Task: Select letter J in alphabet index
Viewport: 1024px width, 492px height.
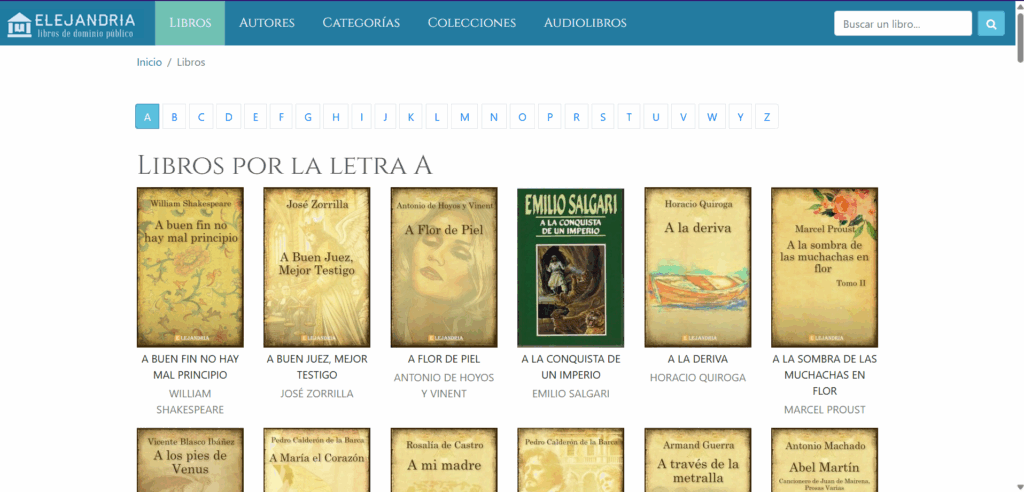Action: 385,117
